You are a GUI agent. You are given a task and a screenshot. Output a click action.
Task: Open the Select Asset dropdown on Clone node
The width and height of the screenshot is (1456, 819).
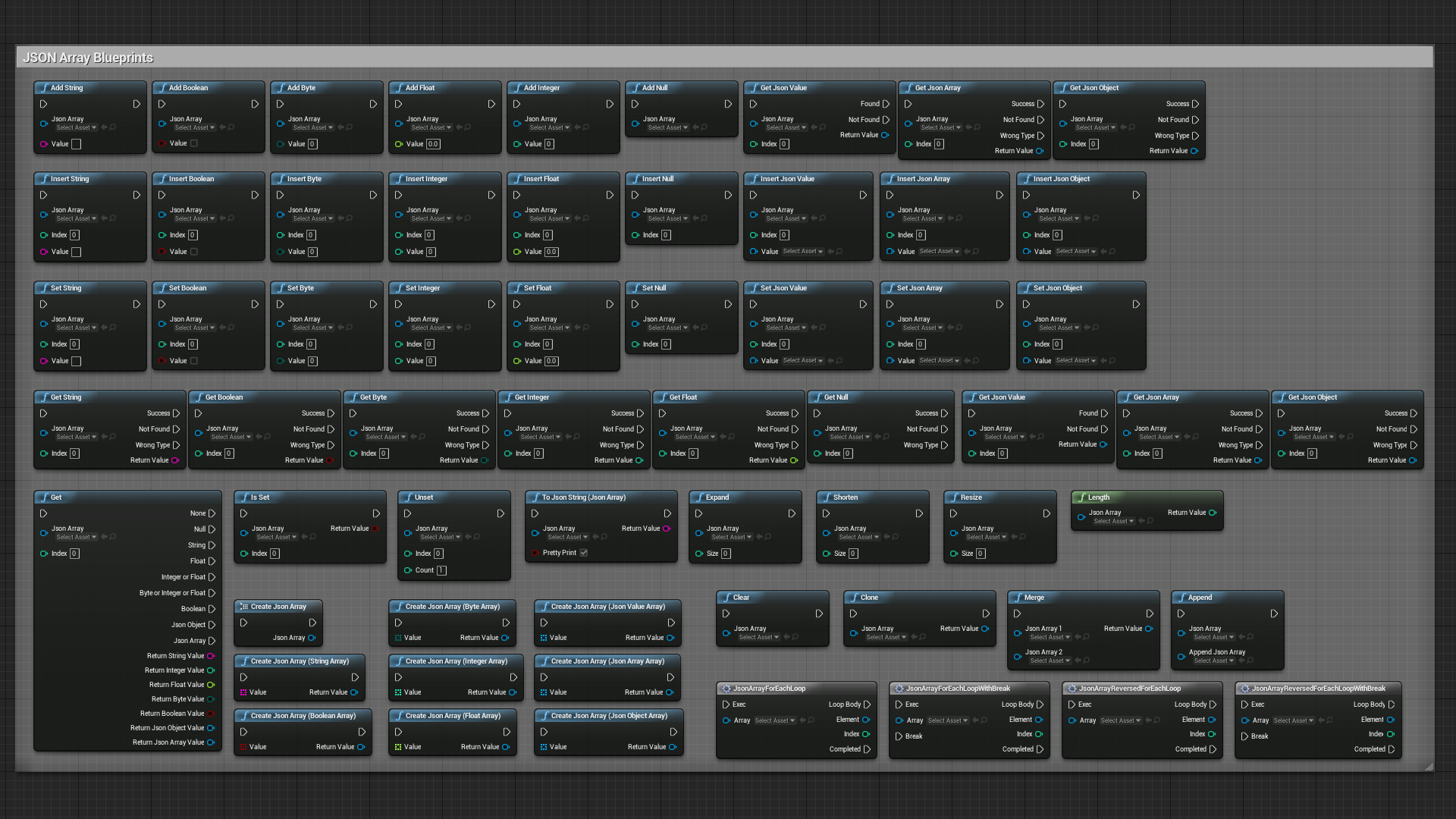click(x=886, y=637)
